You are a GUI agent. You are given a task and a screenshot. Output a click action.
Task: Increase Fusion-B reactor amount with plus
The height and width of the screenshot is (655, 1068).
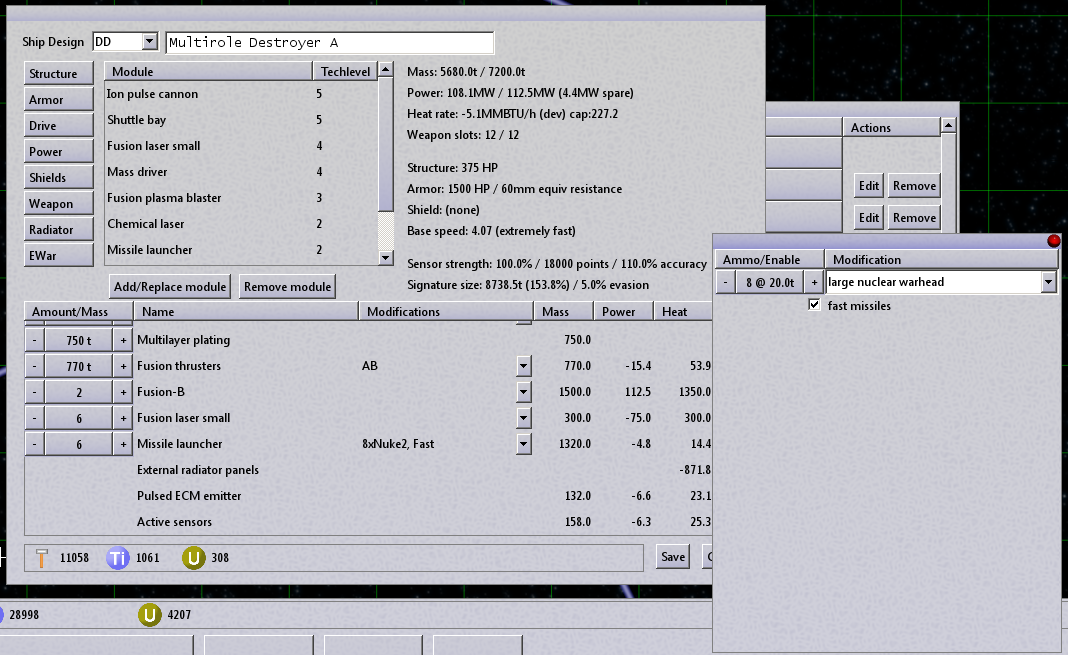(124, 392)
